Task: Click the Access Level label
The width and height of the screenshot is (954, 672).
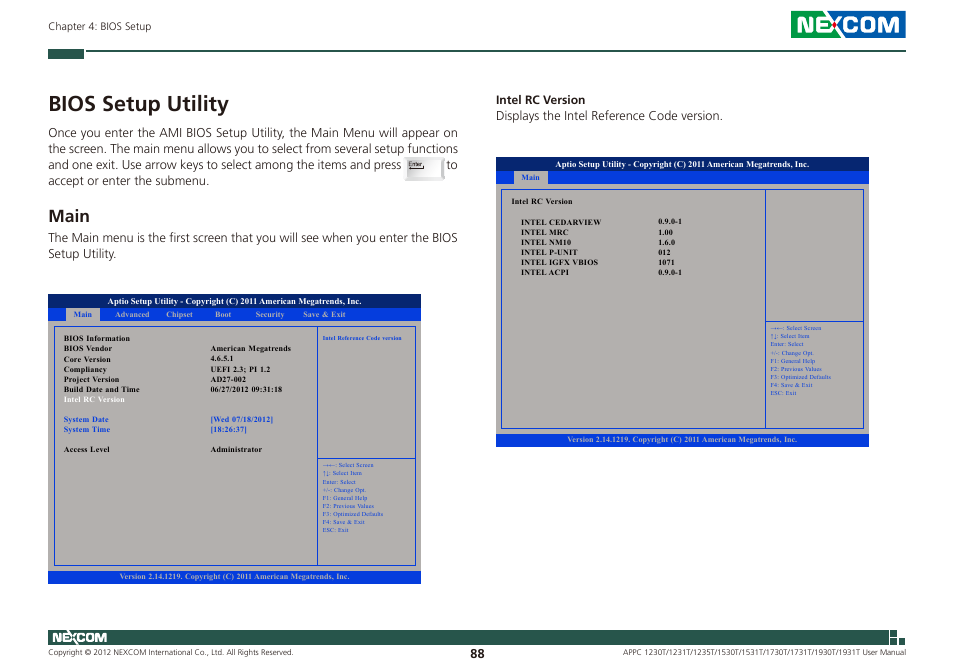Action: click(x=86, y=449)
